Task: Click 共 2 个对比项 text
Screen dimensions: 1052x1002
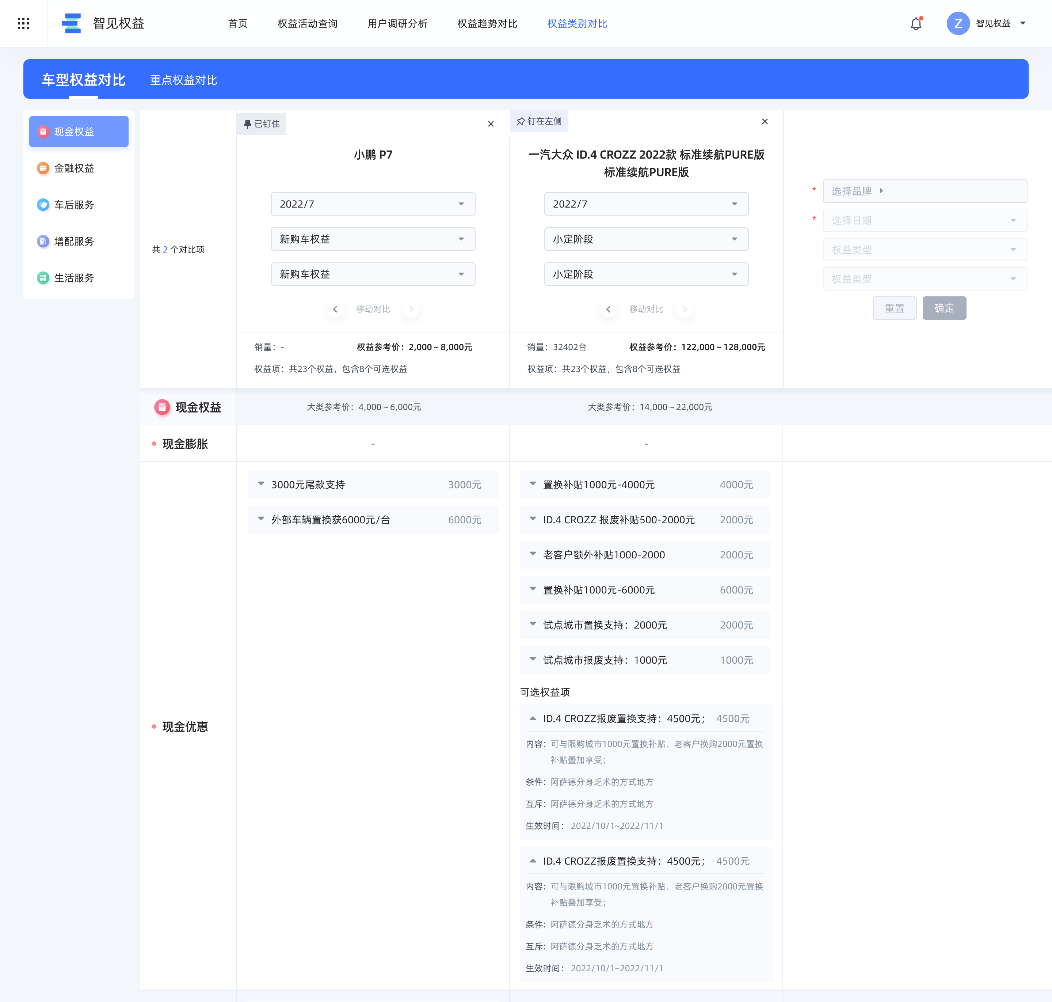Action: [x=178, y=250]
